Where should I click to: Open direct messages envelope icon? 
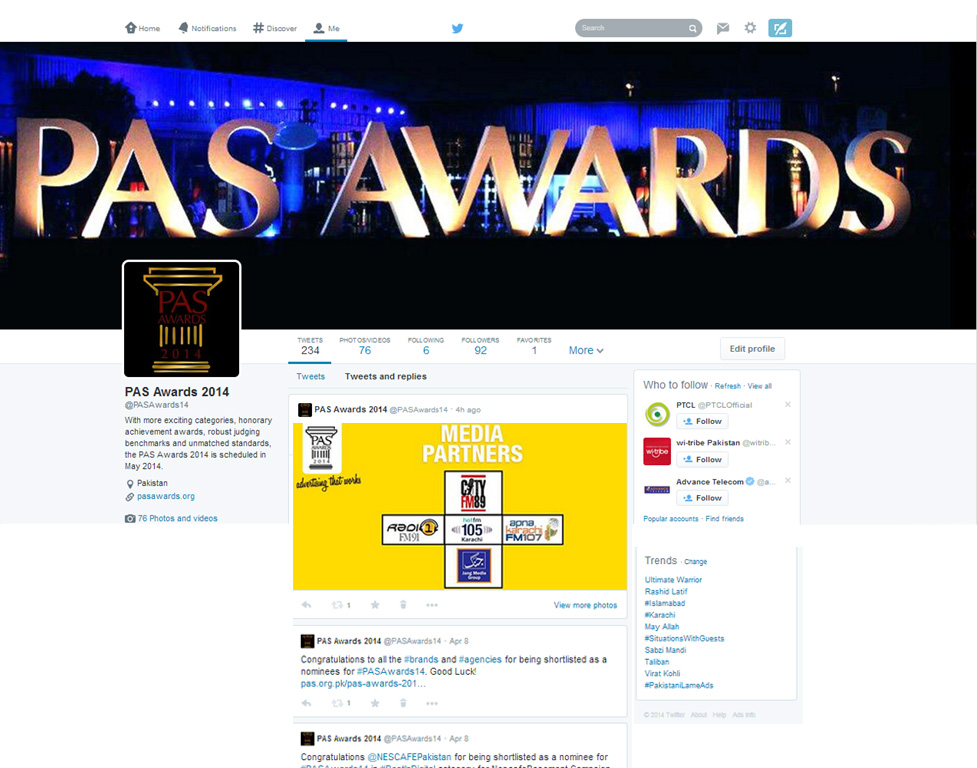pos(723,28)
